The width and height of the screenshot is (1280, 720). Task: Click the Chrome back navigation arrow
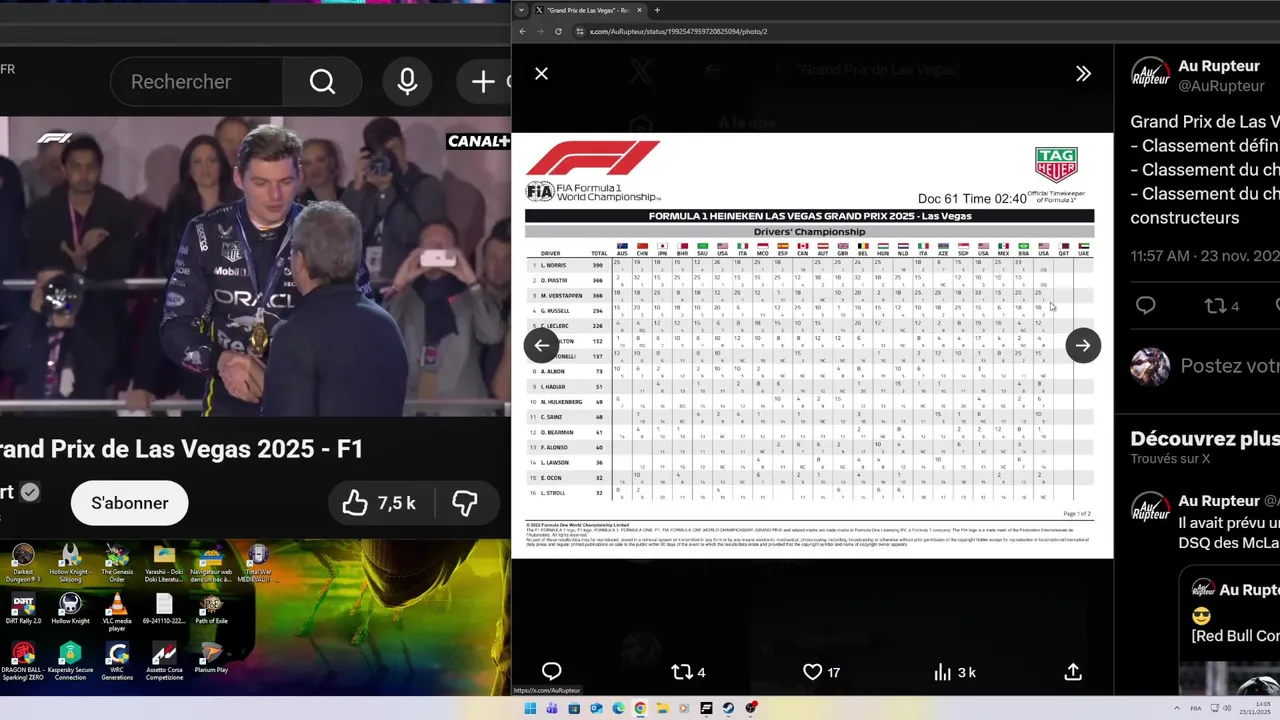tap(522, 31)
